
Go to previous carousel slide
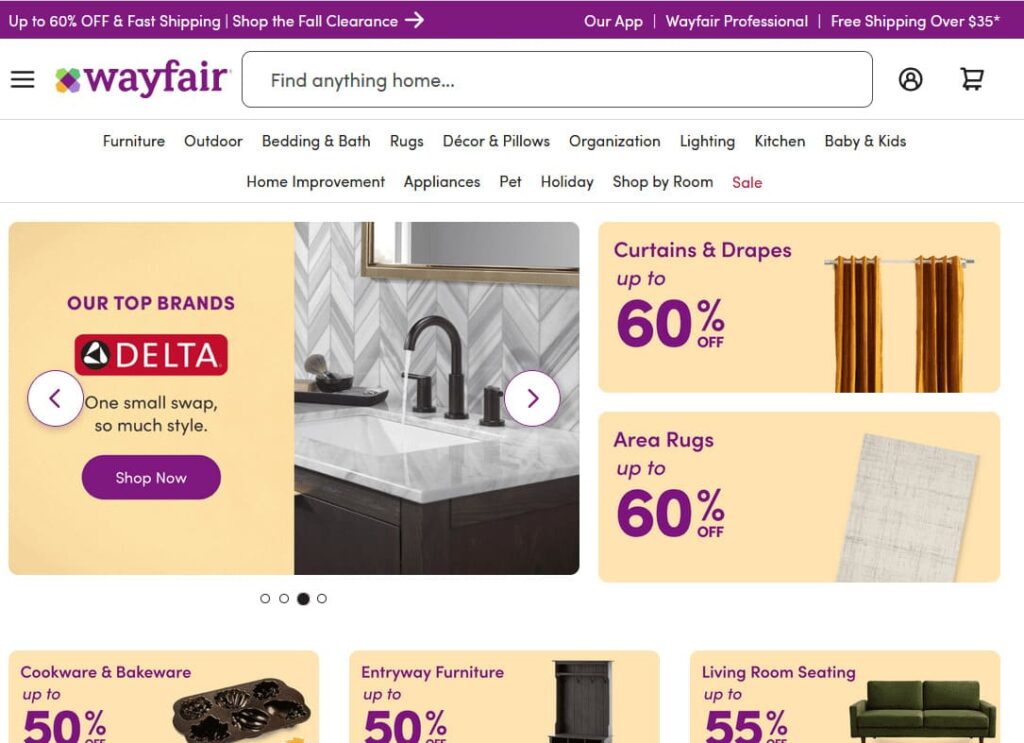click(x=55, y=398)
